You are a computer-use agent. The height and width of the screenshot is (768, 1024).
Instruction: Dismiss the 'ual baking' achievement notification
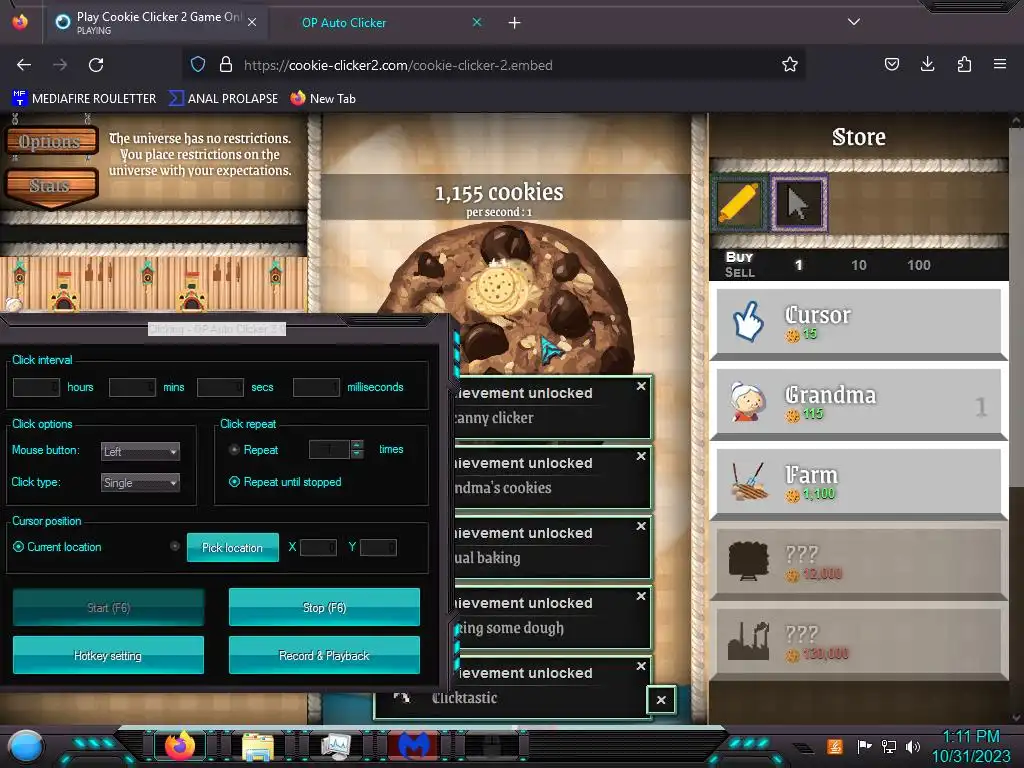(x=641, y=526)
